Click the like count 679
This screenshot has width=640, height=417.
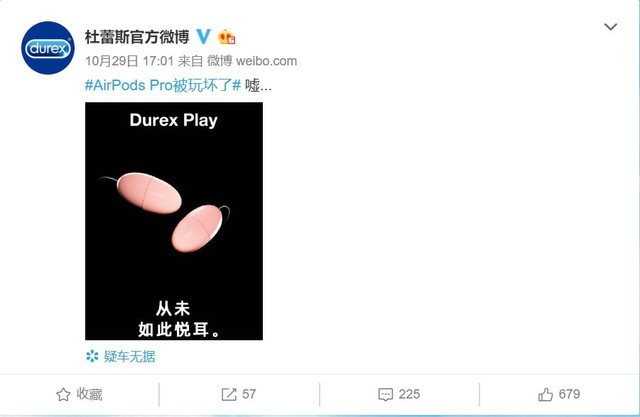click(x=569, y=394)
